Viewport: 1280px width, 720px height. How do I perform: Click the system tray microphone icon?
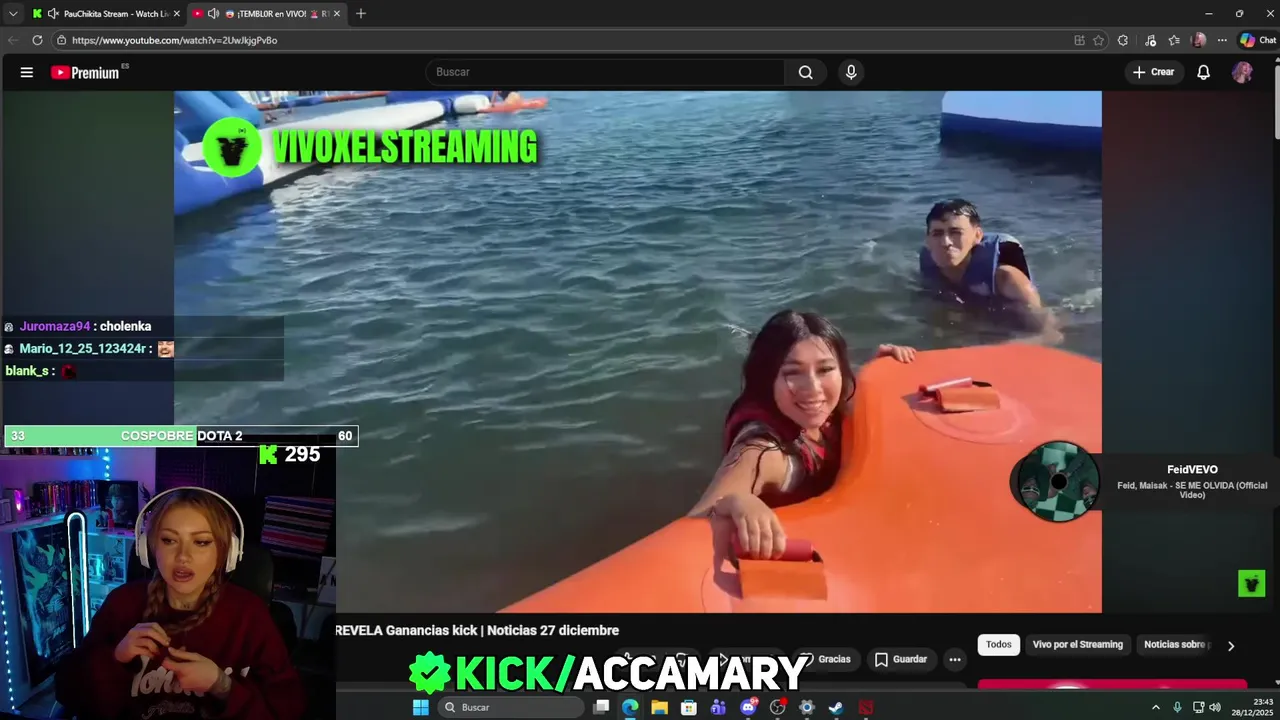[x=1177, y=707]
